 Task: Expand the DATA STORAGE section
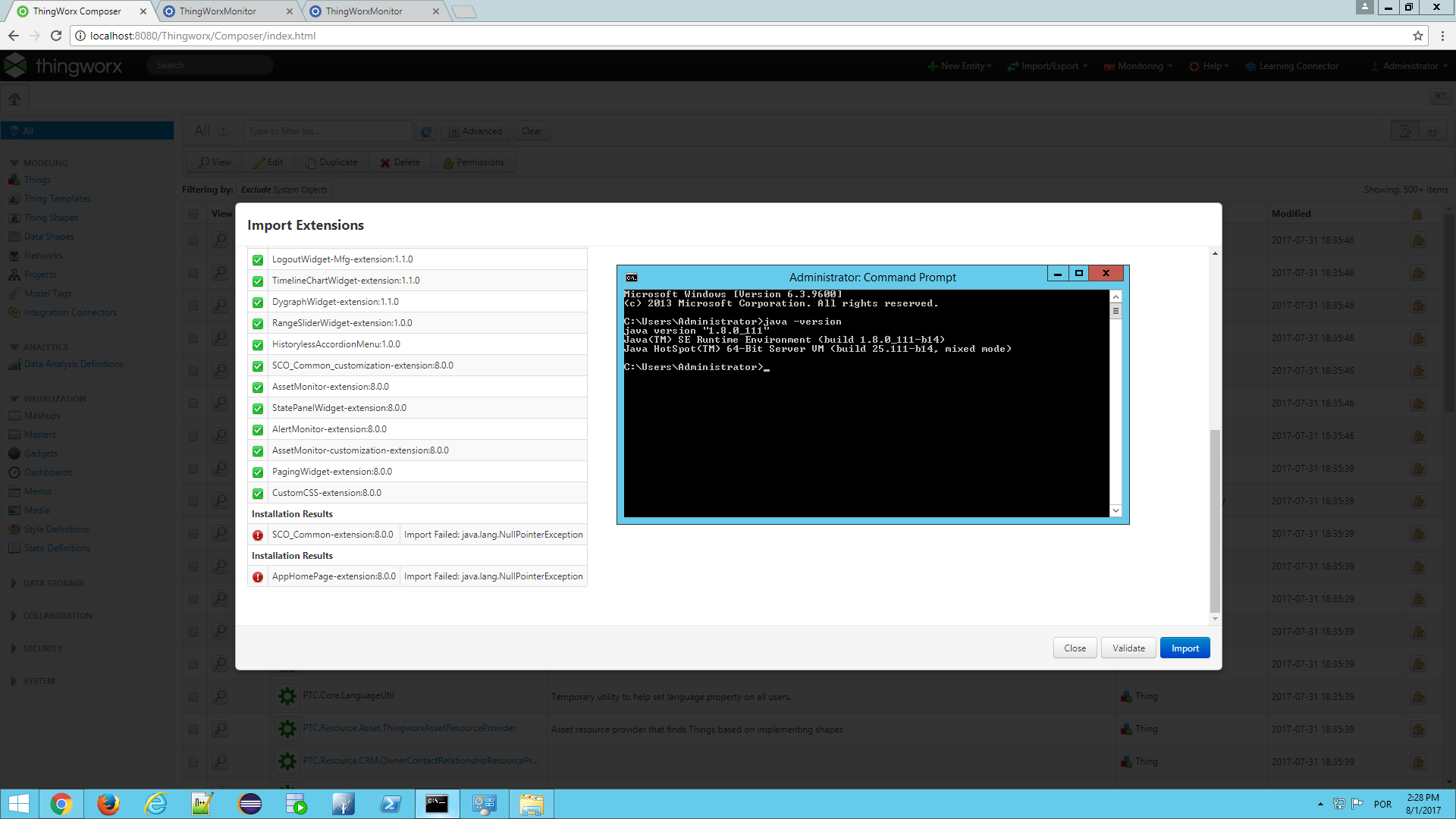(x=53, y=583)
